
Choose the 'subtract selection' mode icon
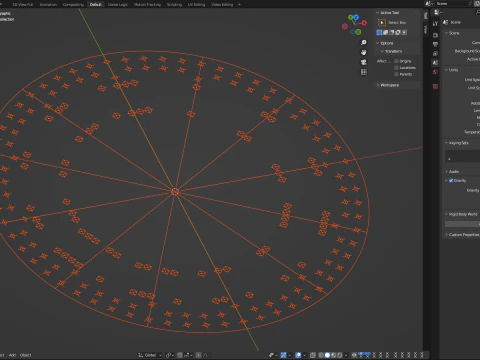(x=391, y=32)
